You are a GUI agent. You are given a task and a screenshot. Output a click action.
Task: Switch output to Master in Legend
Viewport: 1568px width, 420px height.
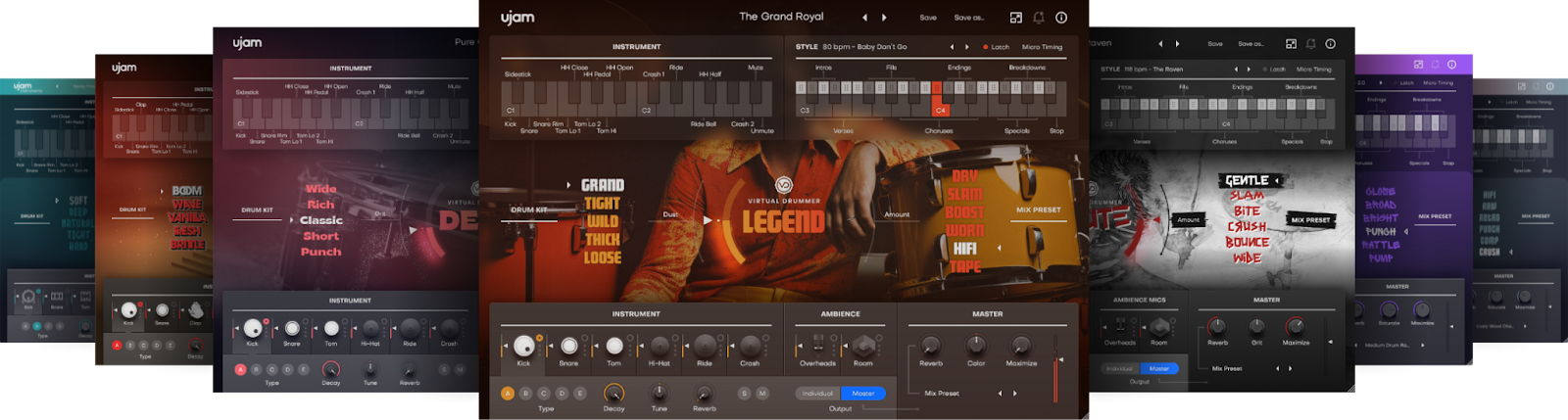coord(862,394)
